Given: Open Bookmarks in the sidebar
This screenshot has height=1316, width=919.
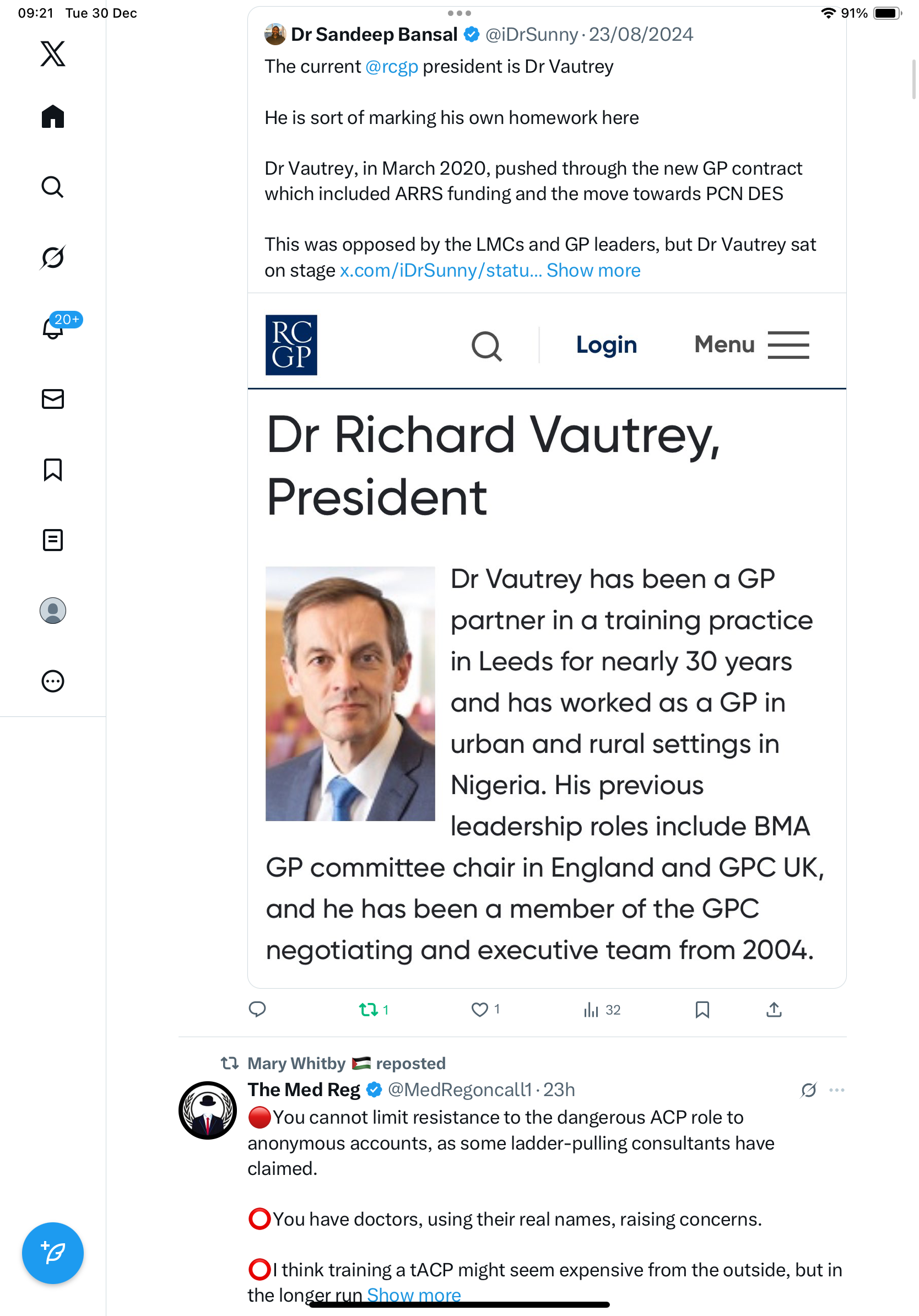Looking at the screenshot, I should click(x=53, y=470).
